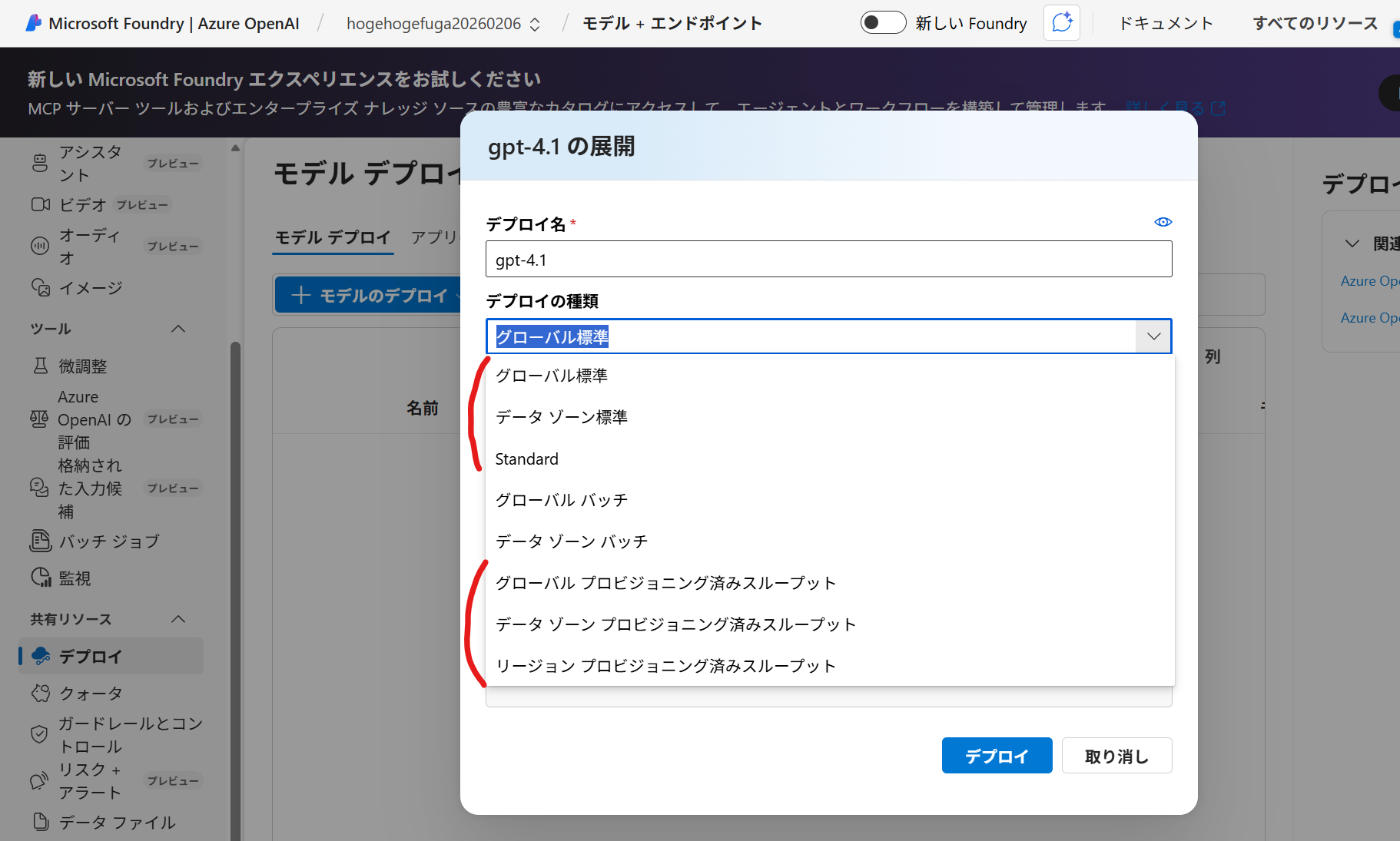Image resolution: width=1400 pixels, height=841 pixels.
Task: Select リージョン プロビジョニング済みスループット option
Action: 830,665
